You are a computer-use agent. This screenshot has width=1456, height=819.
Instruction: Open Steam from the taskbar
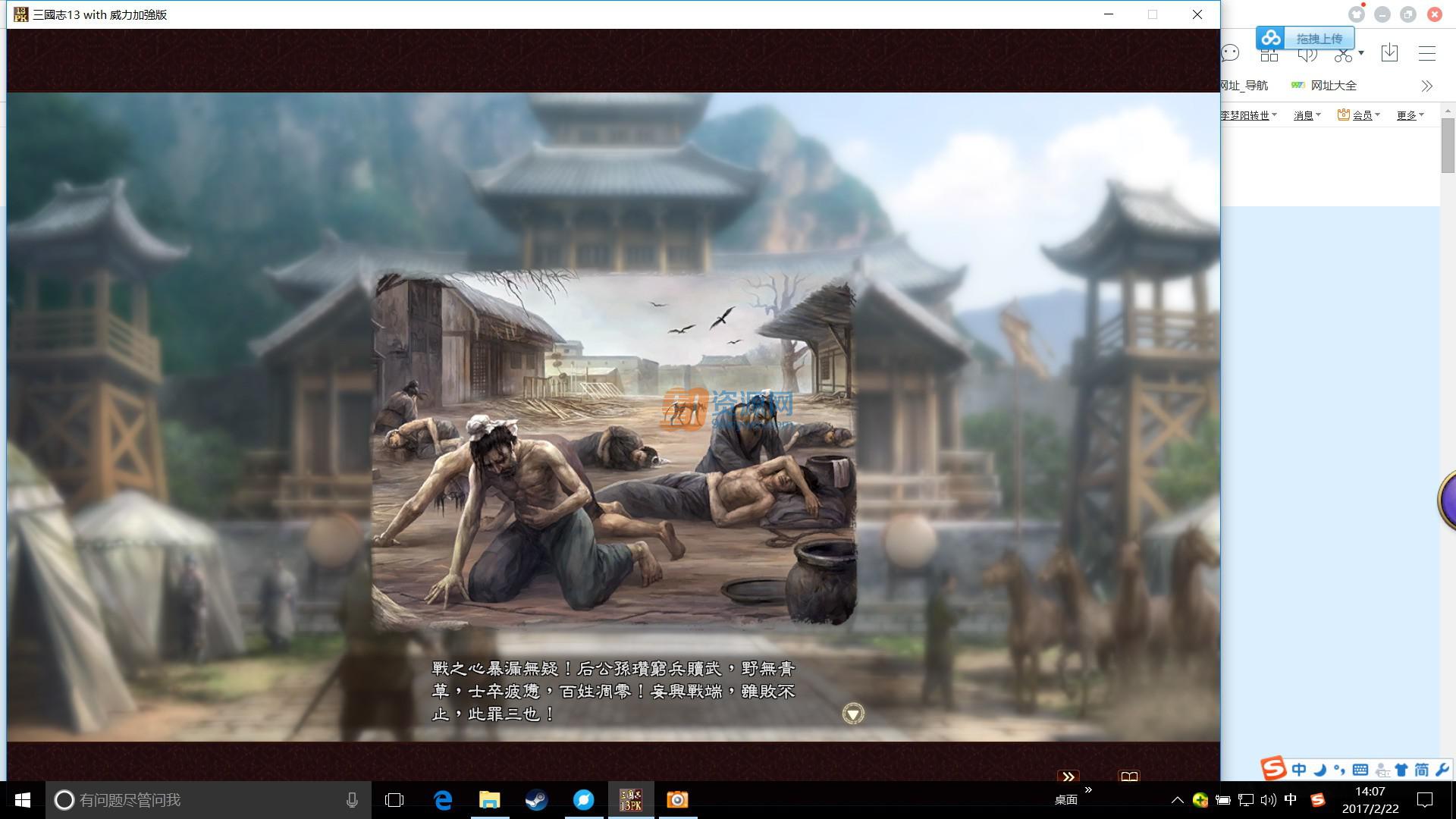click(537, 800)
